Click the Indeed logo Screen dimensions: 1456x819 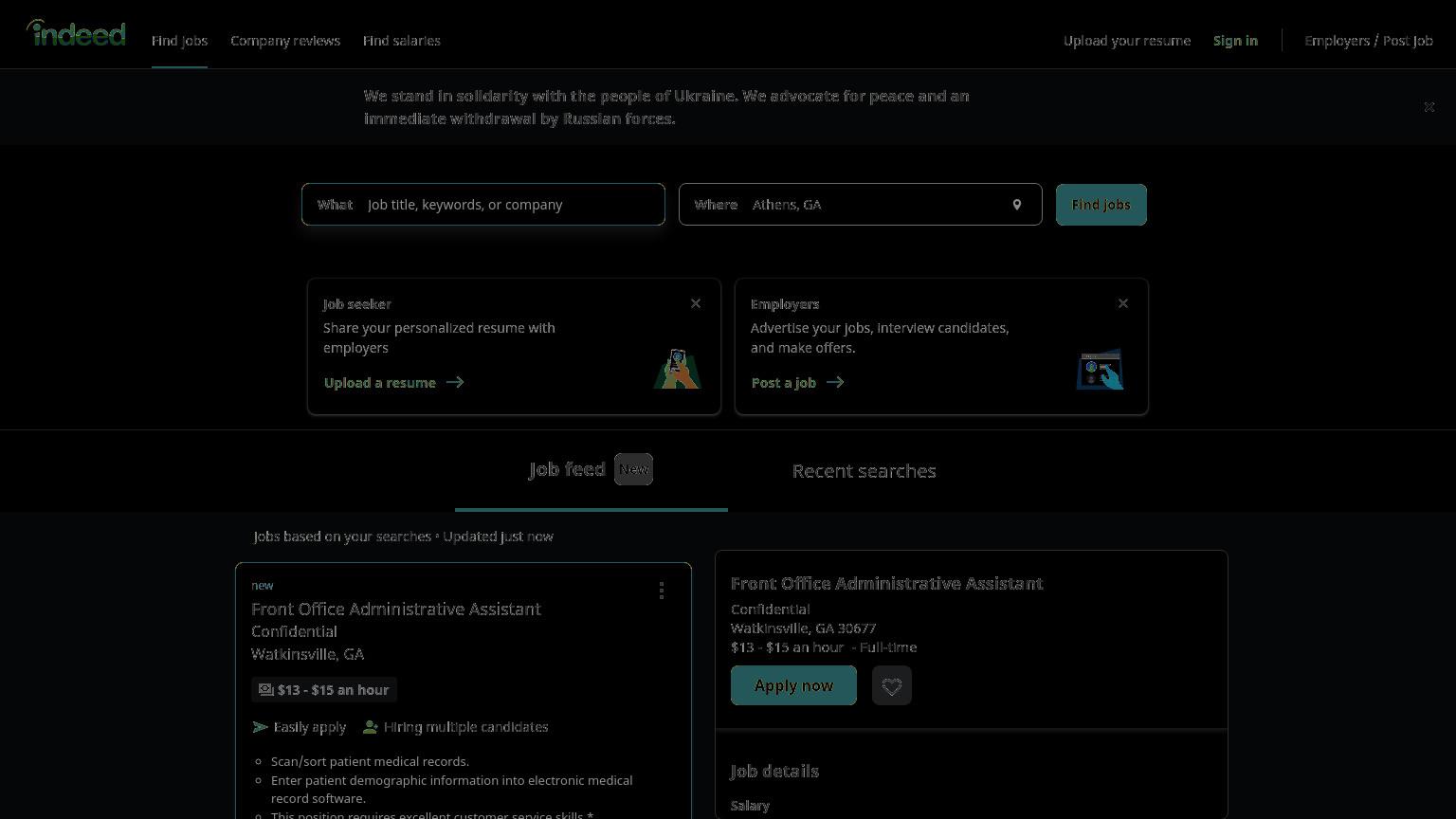tap(76, 33)
